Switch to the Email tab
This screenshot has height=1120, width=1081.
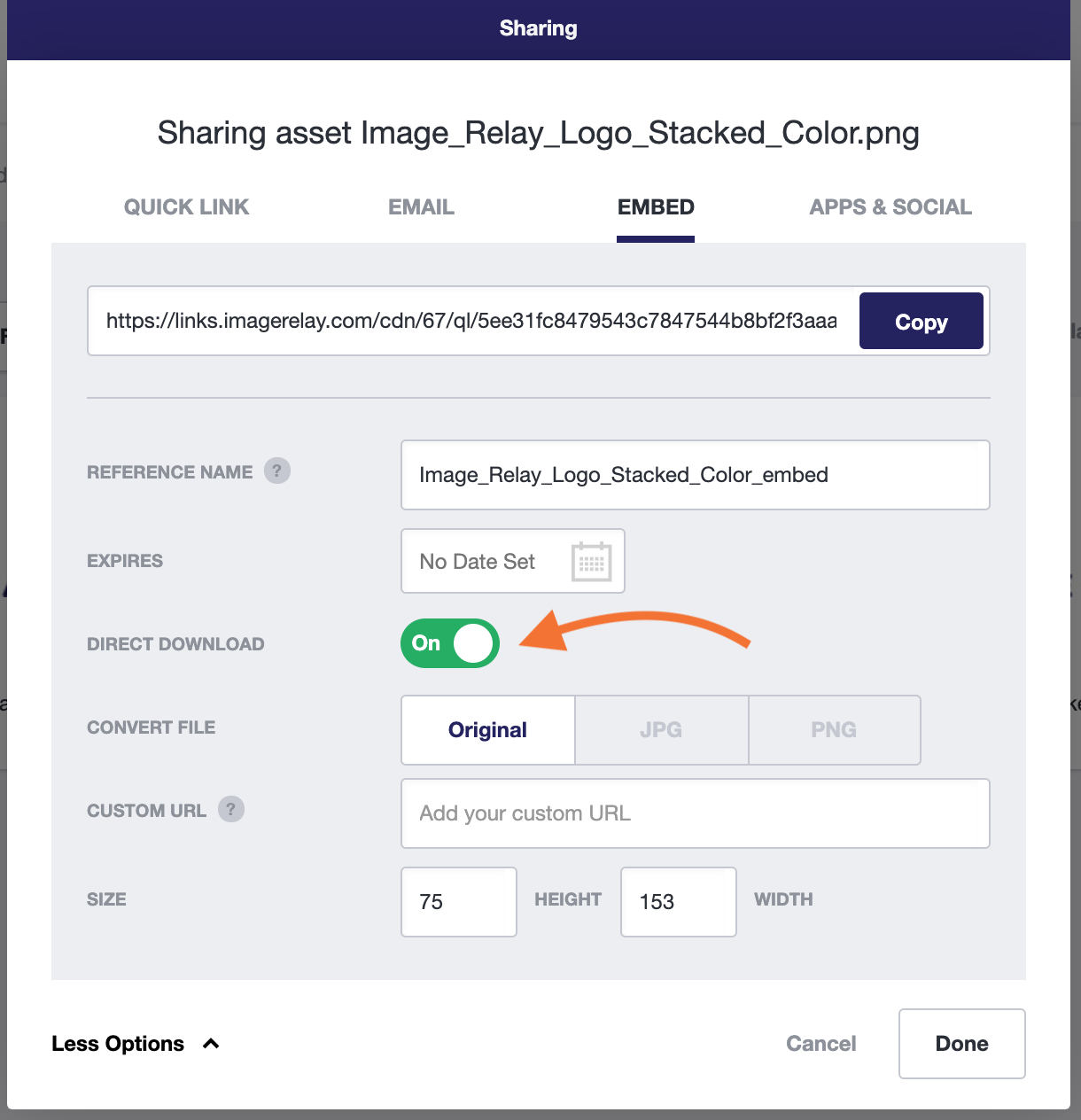tap(422, 207)
